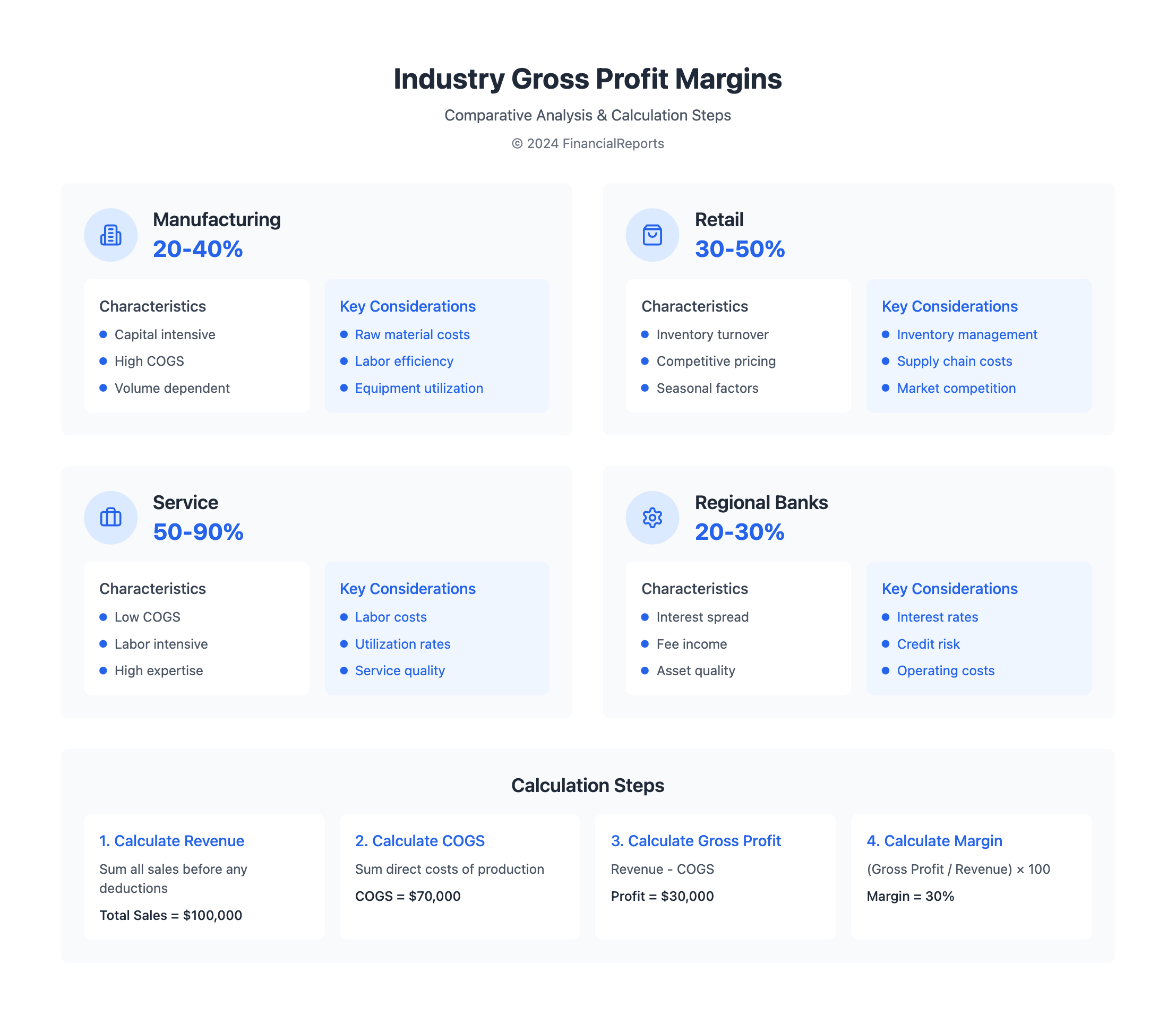The image size is (1176, 1024).
Task: Click the Retail shopping bag icon
Action: 652,235
